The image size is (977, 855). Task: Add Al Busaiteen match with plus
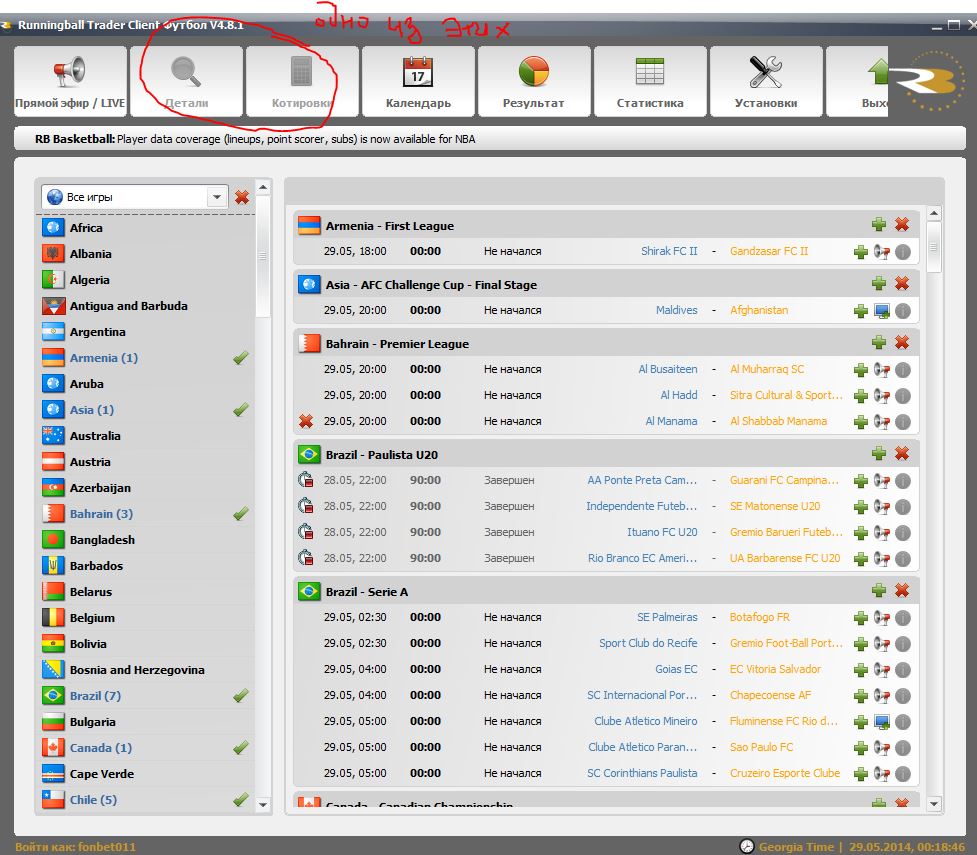coord(860,370)
